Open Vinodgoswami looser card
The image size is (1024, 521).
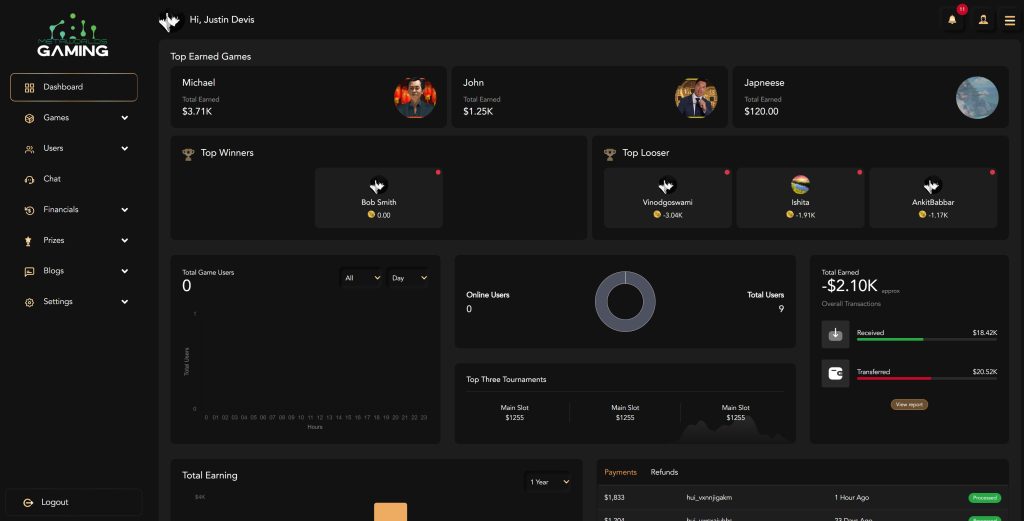(667, 198)
